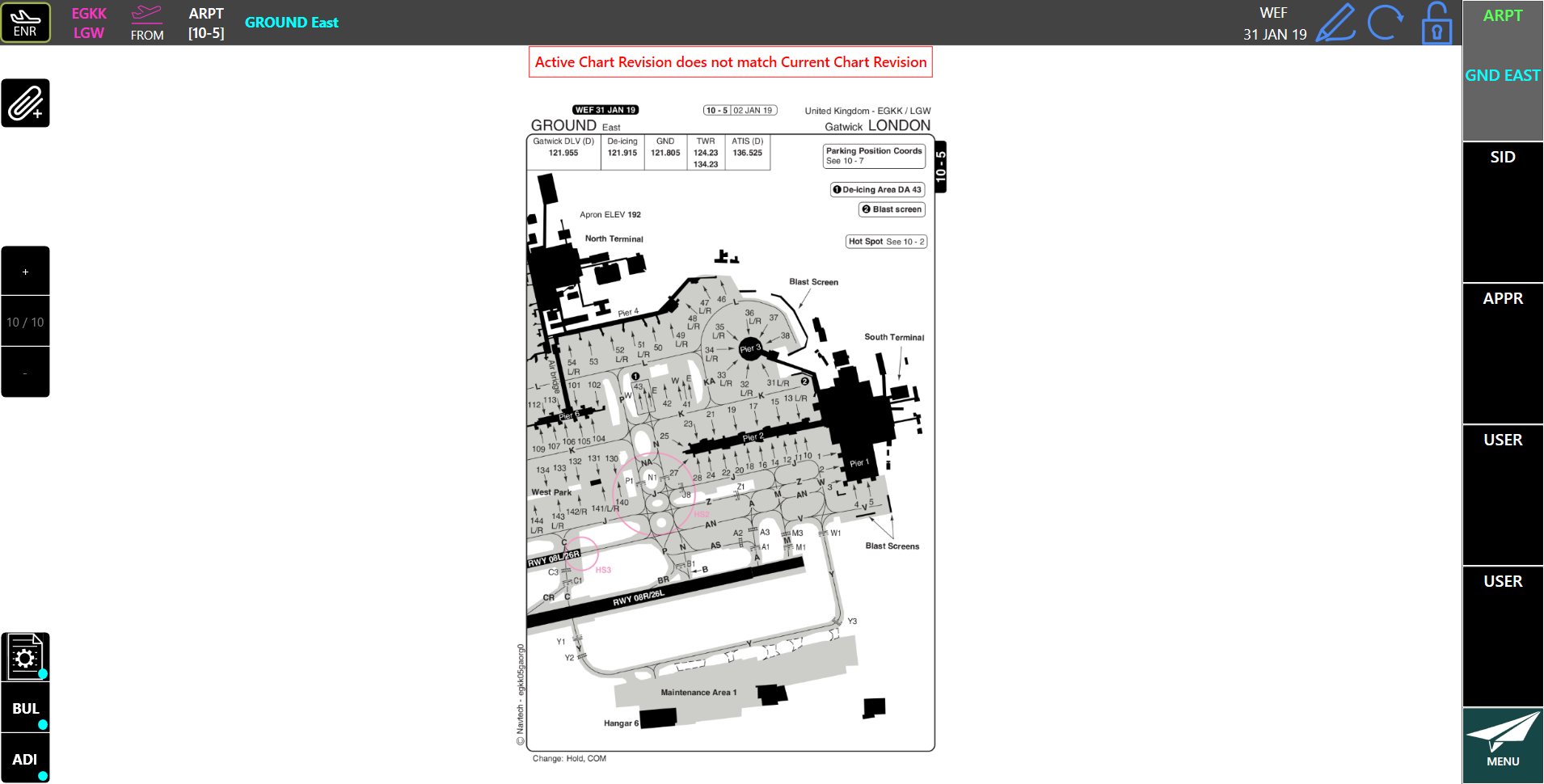The height and width of the screenshot is (784, 1544).
Task: Tap the FROM departure airplane icon
Action: [x=147, y=23]
